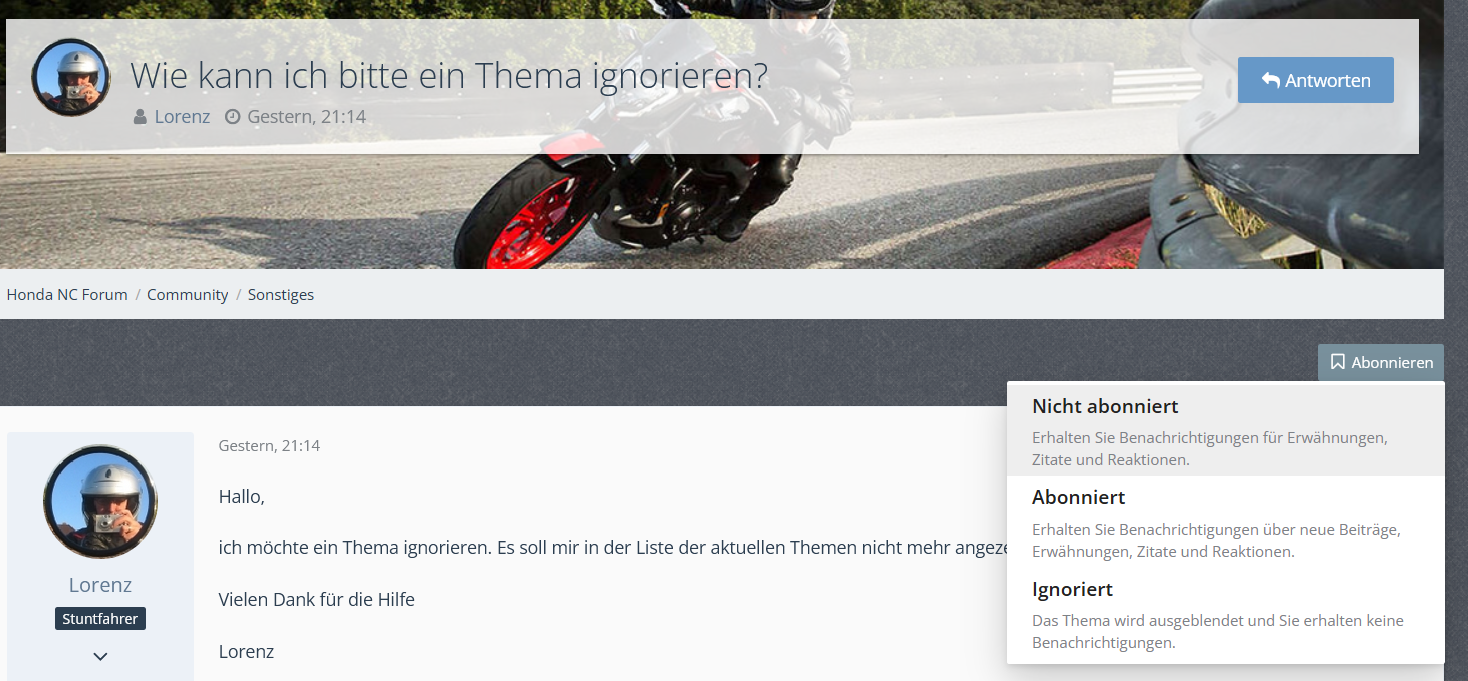
Task: Click the user icon beside Lorenz
Action: (141, 117)
